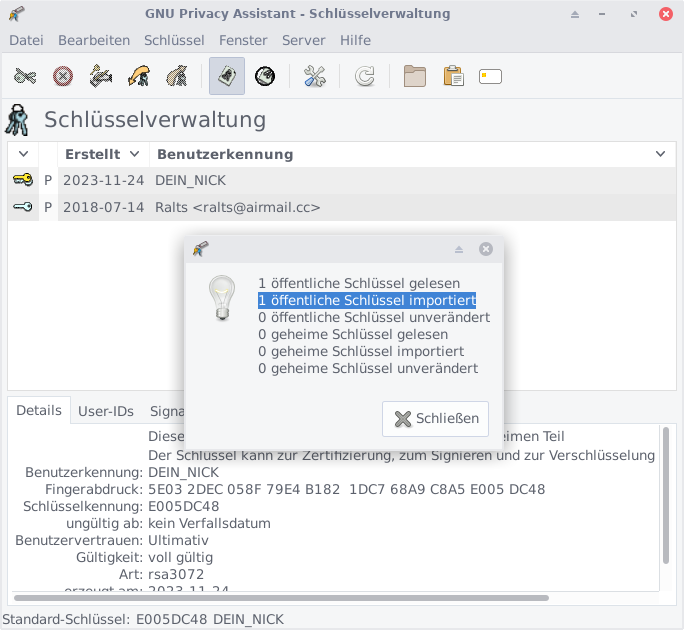Switch to the brief key list view
The image size is (684, 630).
pos(227,76)
